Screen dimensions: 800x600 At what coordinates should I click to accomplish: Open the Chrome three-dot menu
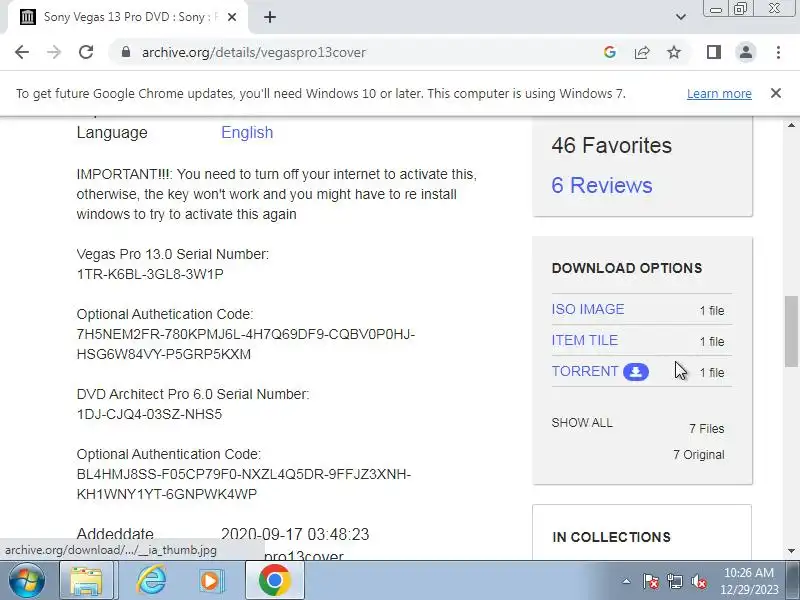(x=778, y=52)
